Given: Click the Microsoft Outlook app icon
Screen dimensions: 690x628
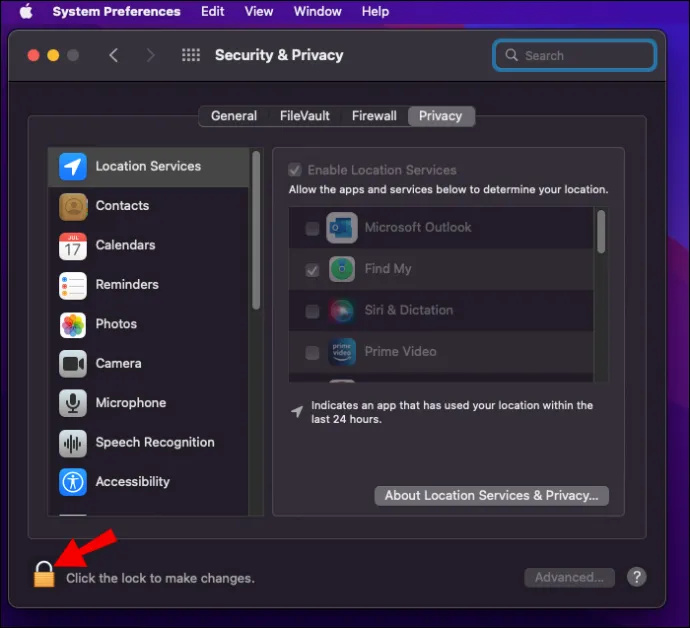Looking at the screenshot, I should coord(342,228).
